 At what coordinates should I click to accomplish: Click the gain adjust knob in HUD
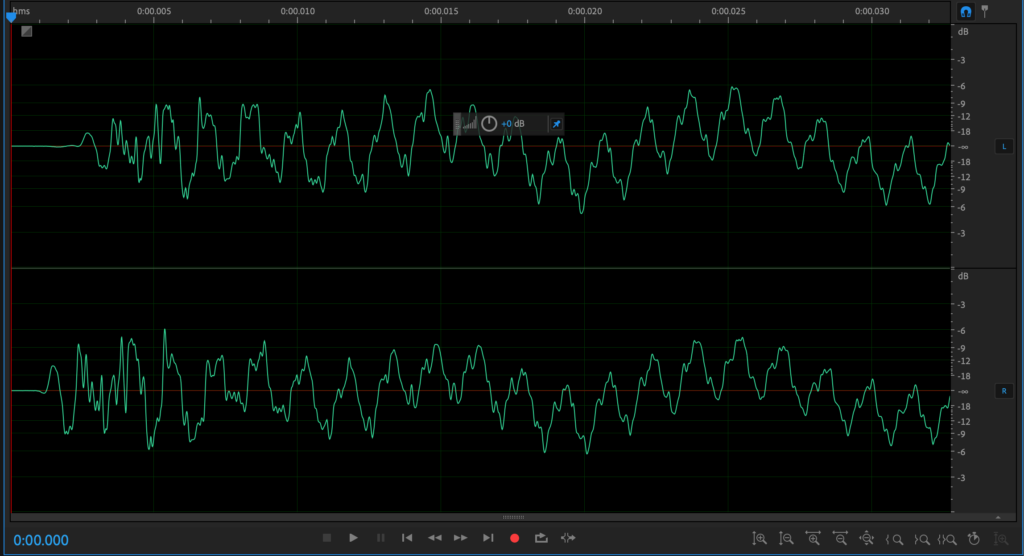pyautogui.click(x=489, y=124)
